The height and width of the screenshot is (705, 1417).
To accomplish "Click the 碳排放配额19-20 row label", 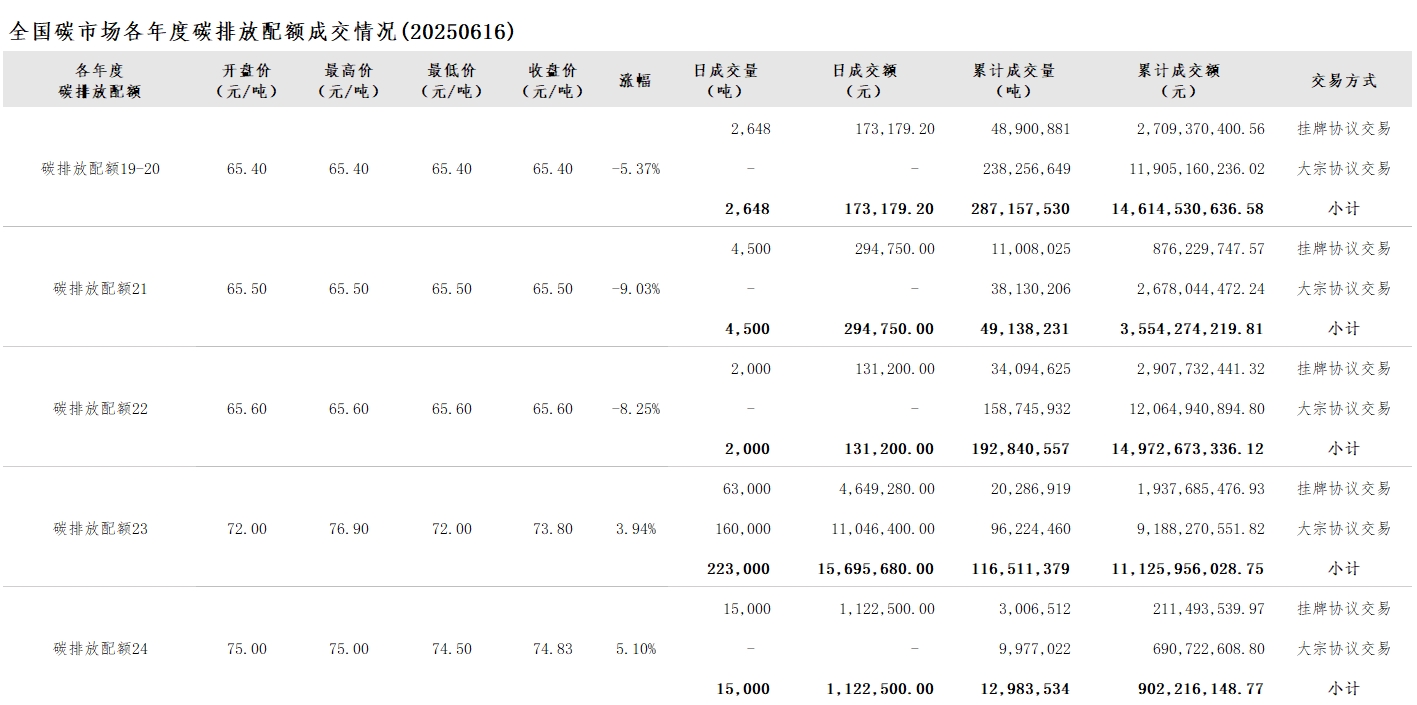I will (x=101, y=169).
